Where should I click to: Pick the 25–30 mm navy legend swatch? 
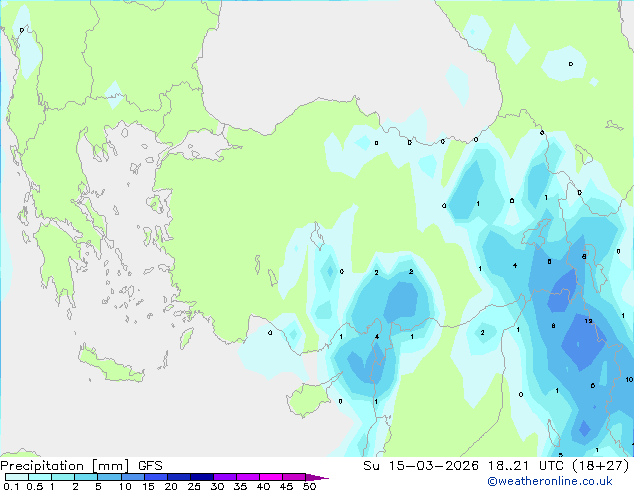[202, 477]
